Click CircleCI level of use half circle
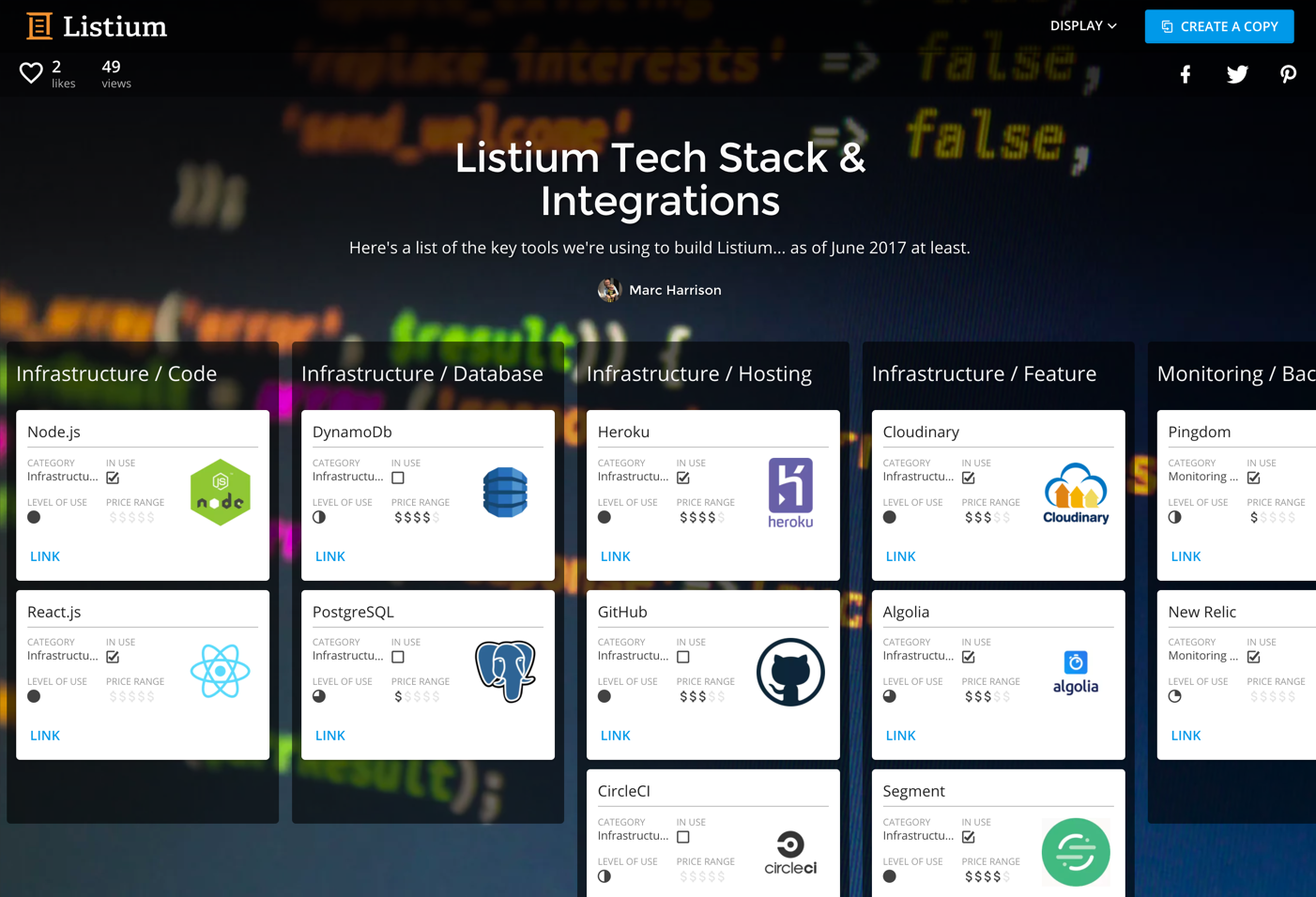This screenshot has width=1316, height=897. [604, 876]
